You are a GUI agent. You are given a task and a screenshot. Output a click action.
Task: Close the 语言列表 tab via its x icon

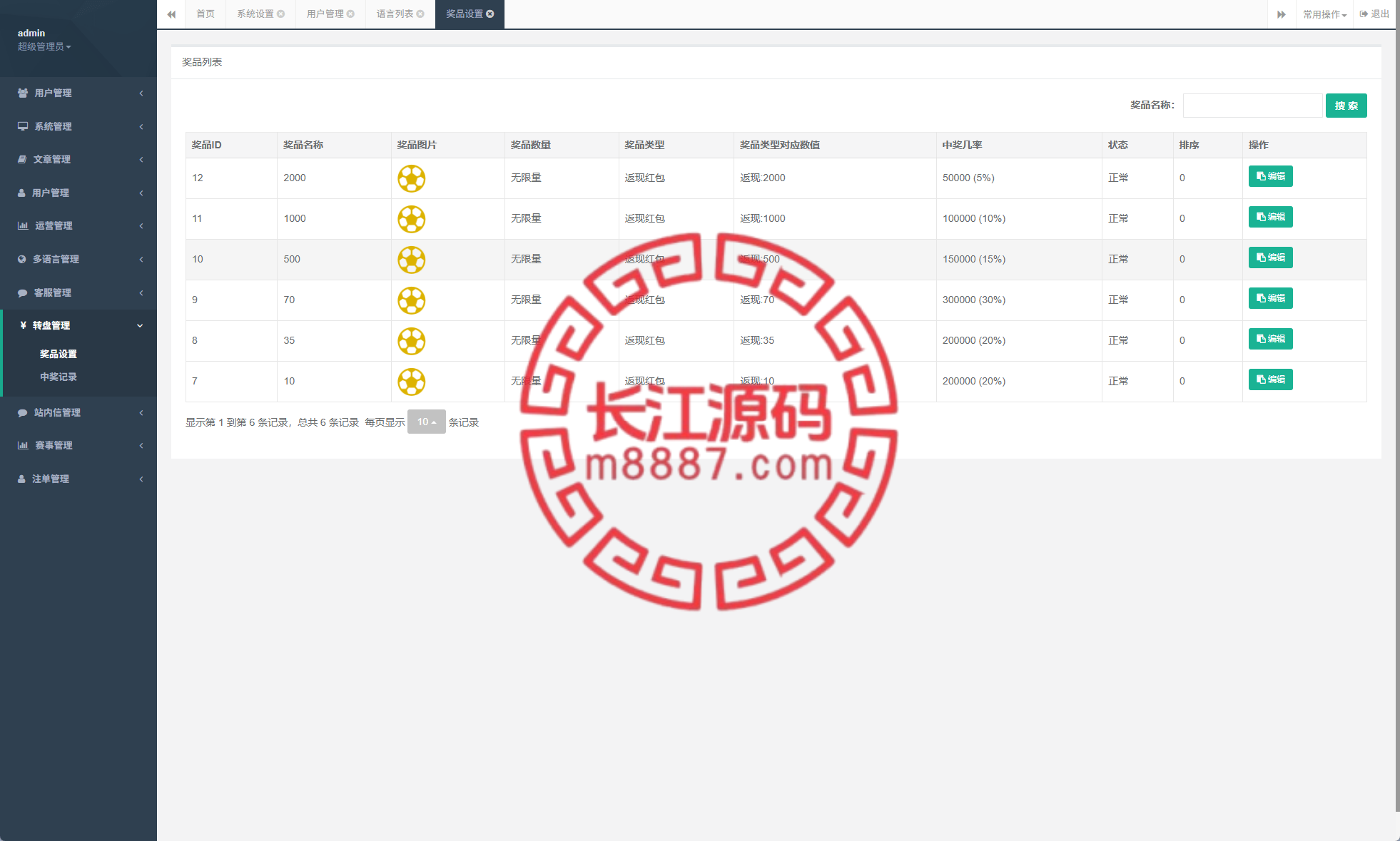420,14
